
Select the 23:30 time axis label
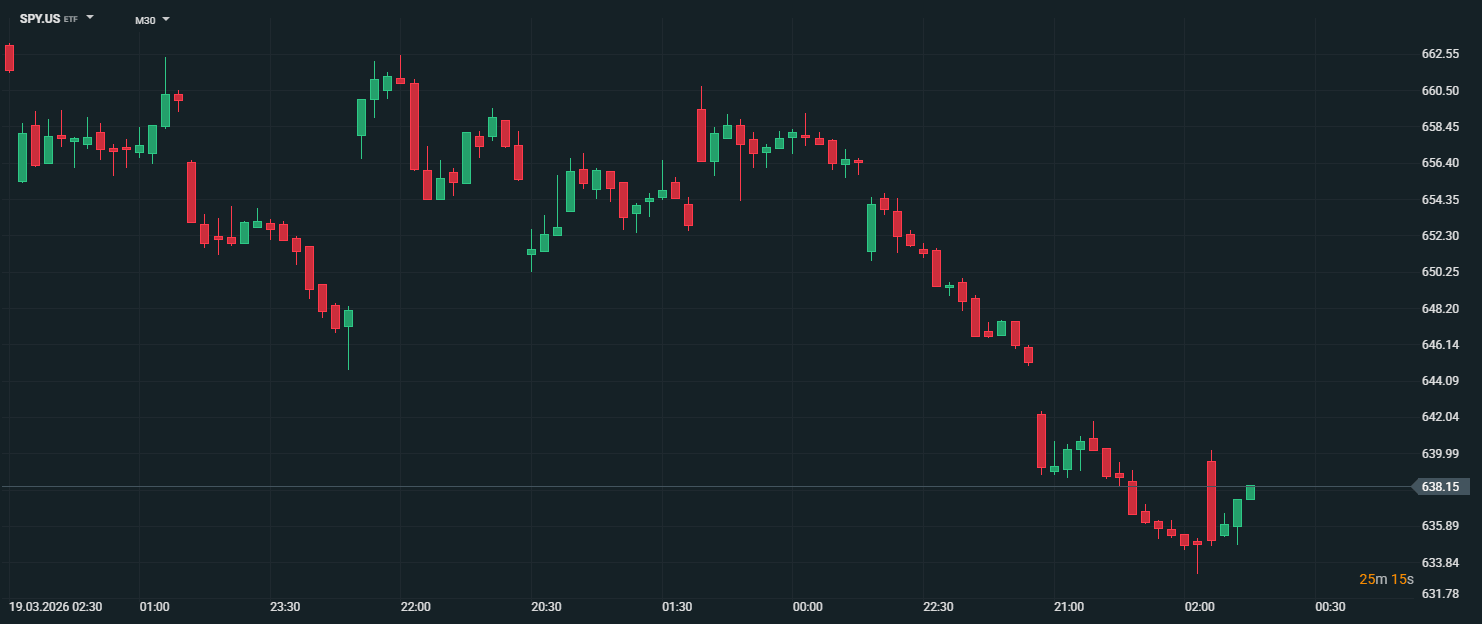pos(285,607)
